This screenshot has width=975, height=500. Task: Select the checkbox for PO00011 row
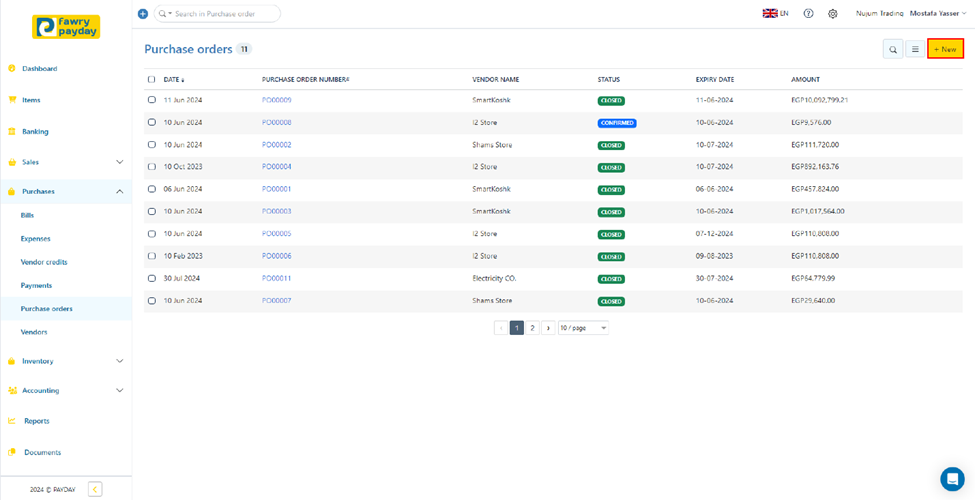tap(152, 278)
